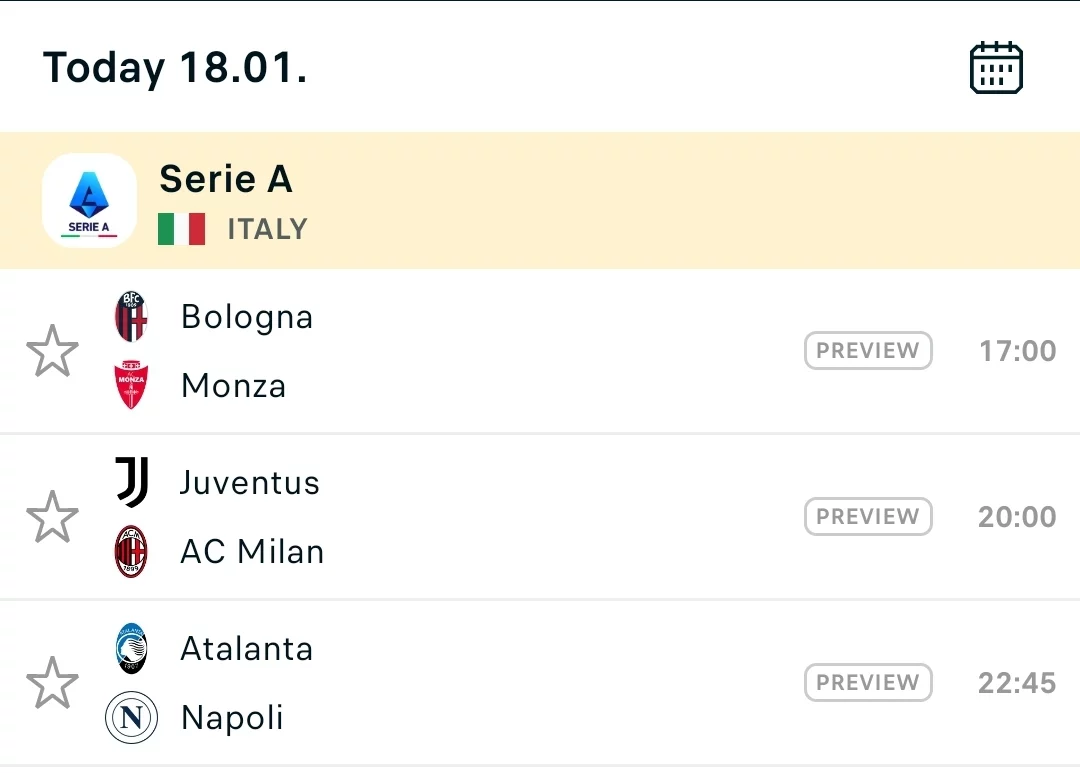The width and height of the screenshot is (1080, 773).
Task: Open PREVIEW for Bologna vs Monza
Action: tap(868, 351)
